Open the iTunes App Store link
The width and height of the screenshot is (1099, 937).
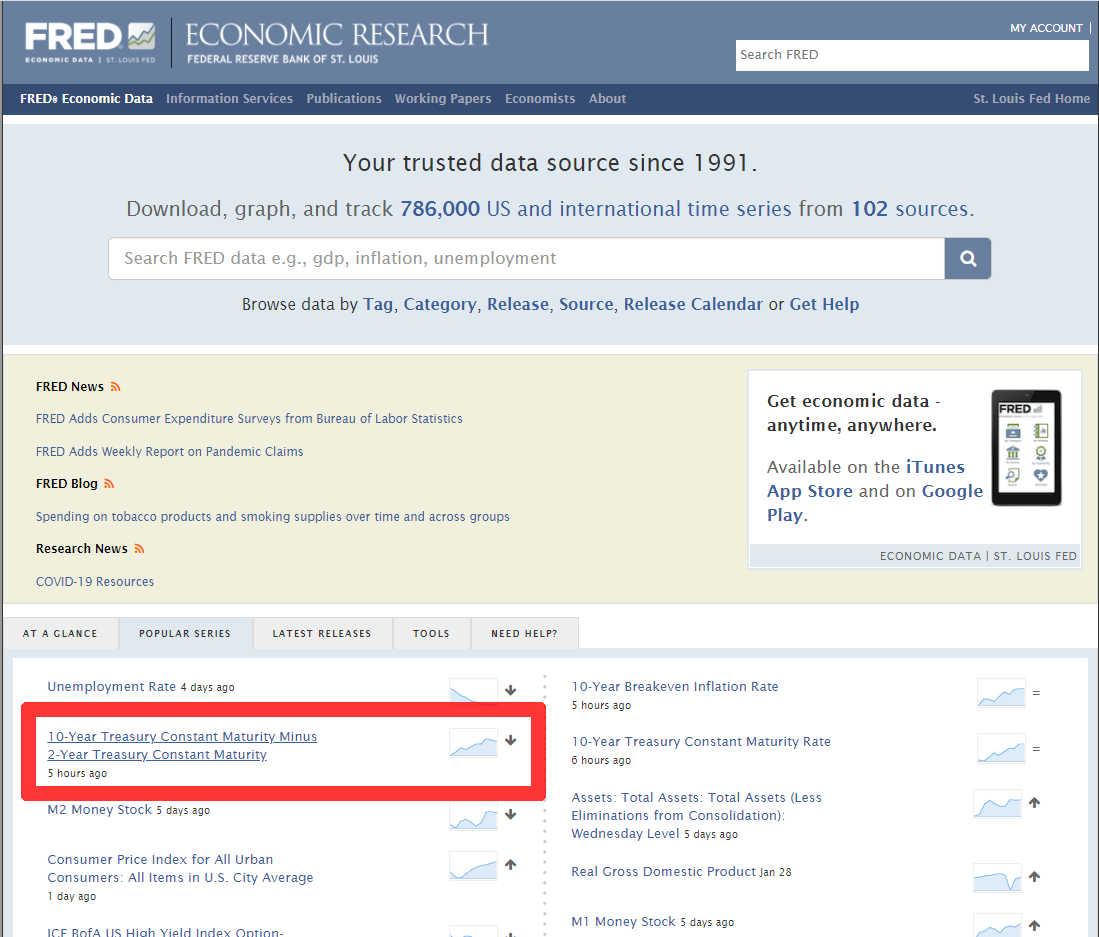tap(866, 479)
